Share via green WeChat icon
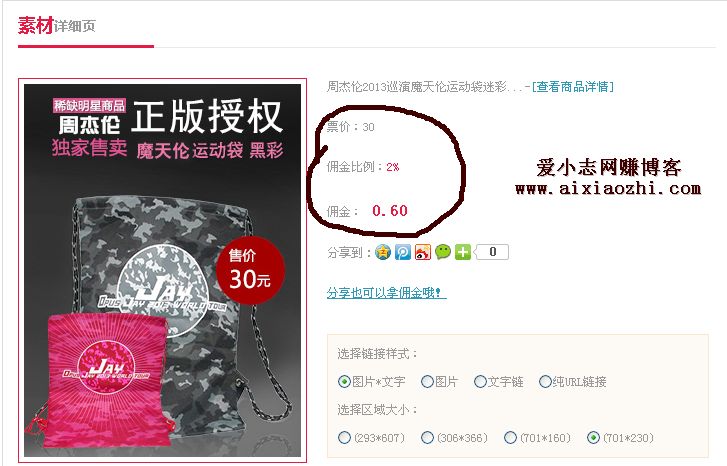 (x=443, y=252)
